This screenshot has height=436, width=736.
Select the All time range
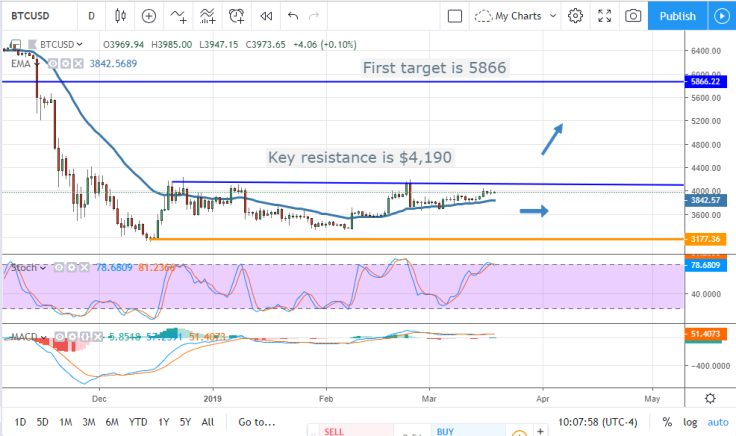[x=207, y=422]
